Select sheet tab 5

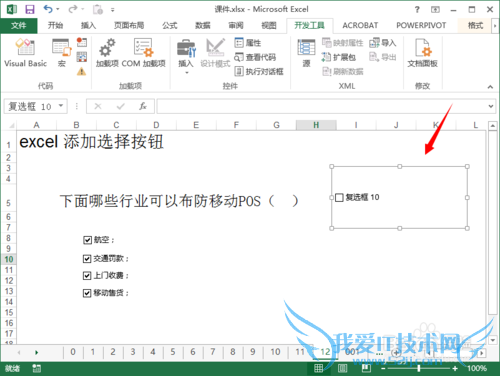(173, 352)
